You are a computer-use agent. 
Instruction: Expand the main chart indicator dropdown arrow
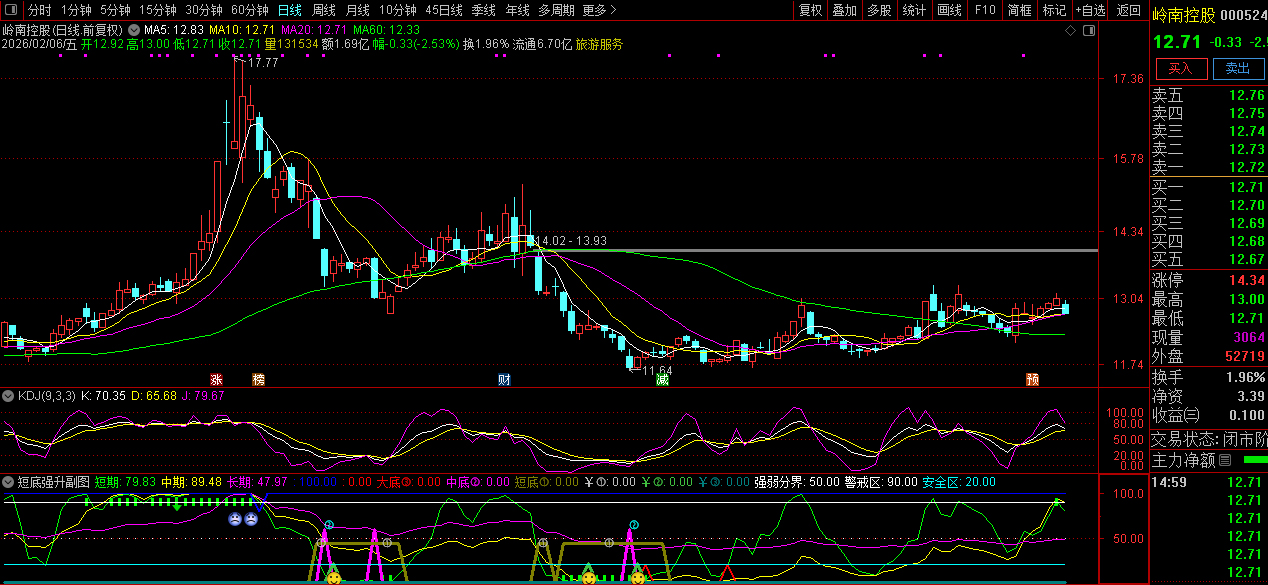(x=135, y=31)
